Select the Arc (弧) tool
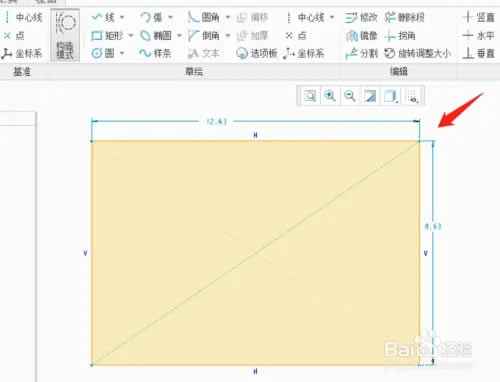500x382 pixels. pyautogui.click(x=151, y=17)
